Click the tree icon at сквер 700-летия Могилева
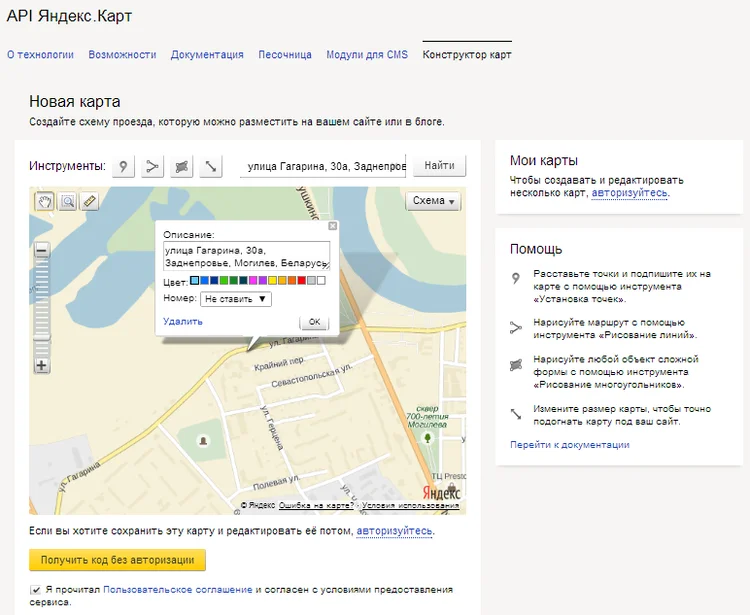 coord(428,437)
